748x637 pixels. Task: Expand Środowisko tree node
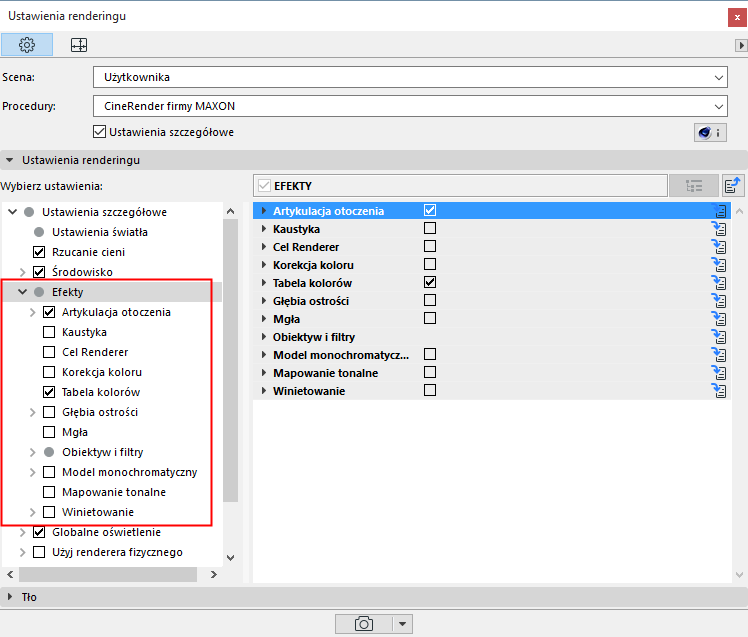22,272
